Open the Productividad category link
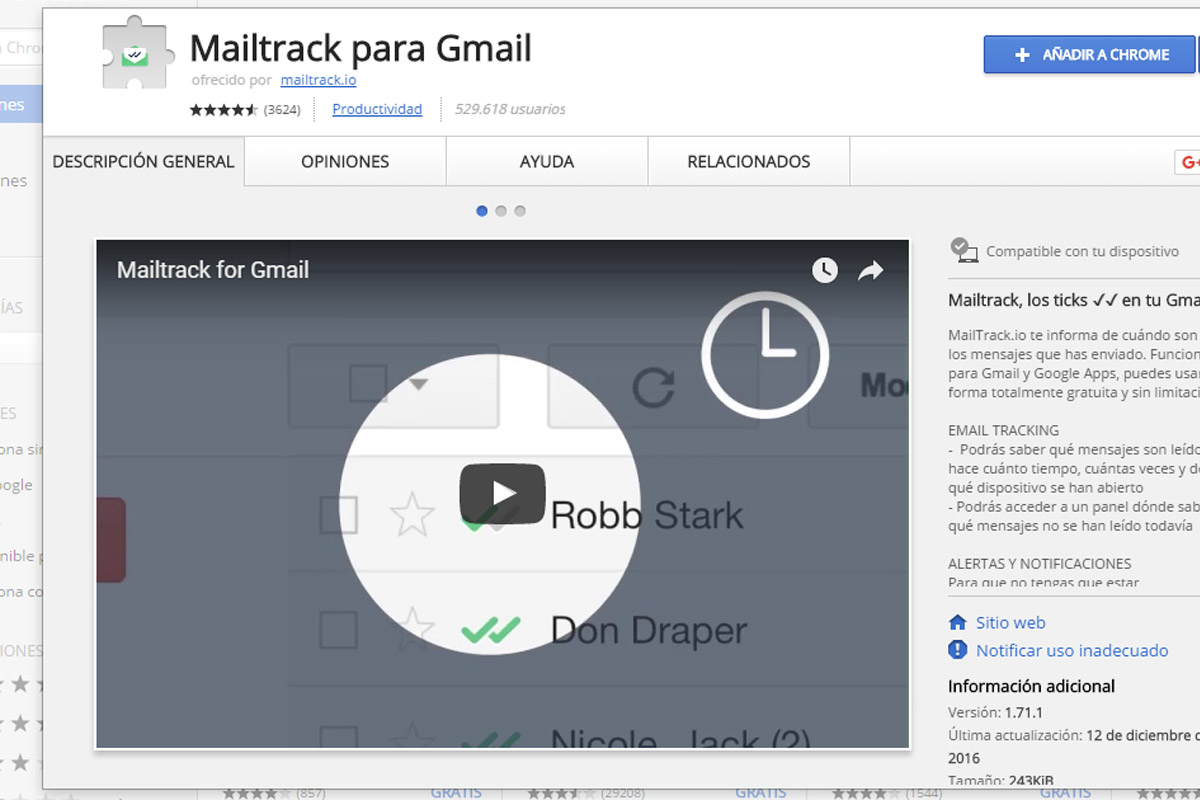The height and width of the screenshot is (800, 1200). [x=376, y=109]
